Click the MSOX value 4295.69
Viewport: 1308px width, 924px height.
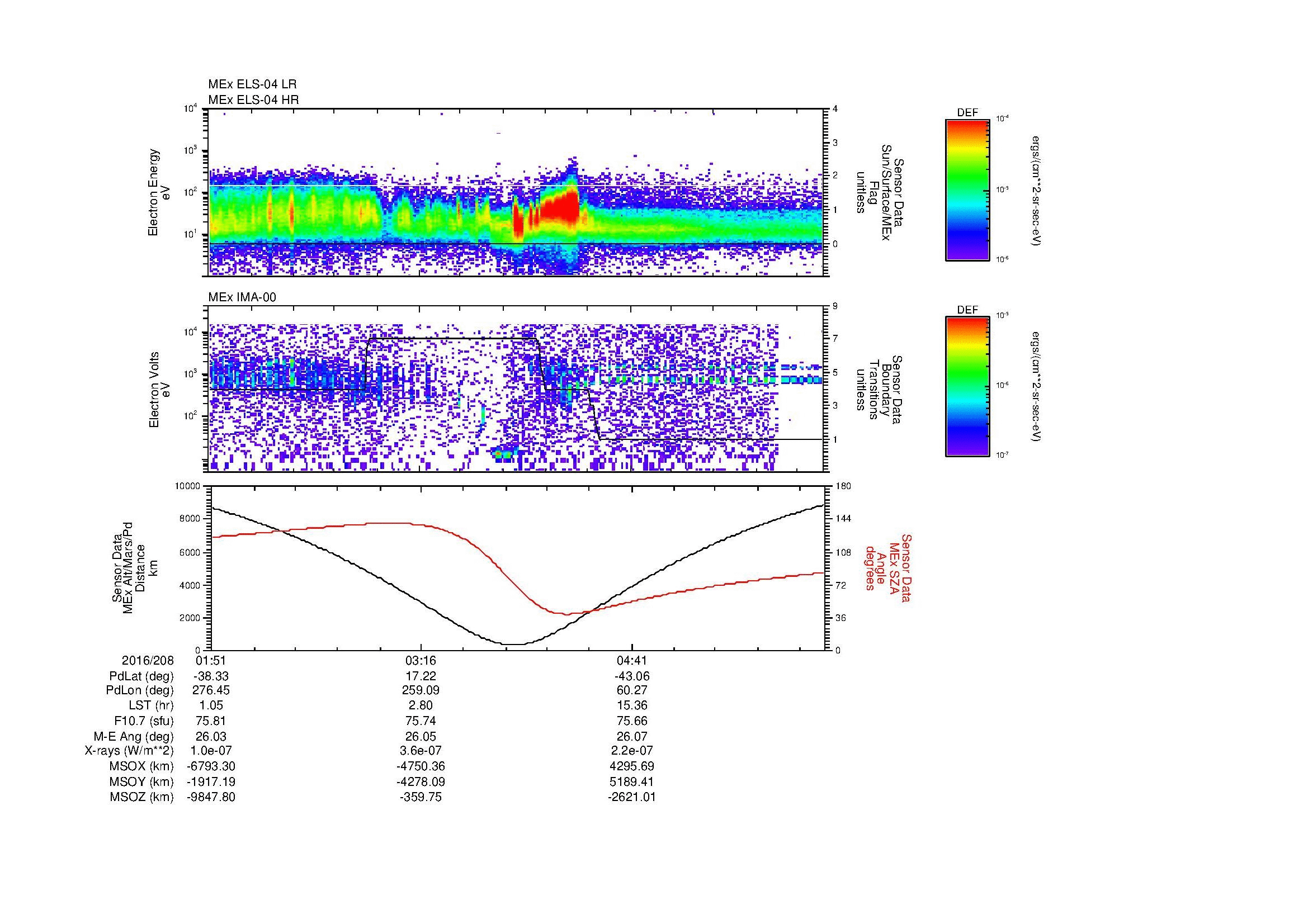click(632, 766)
